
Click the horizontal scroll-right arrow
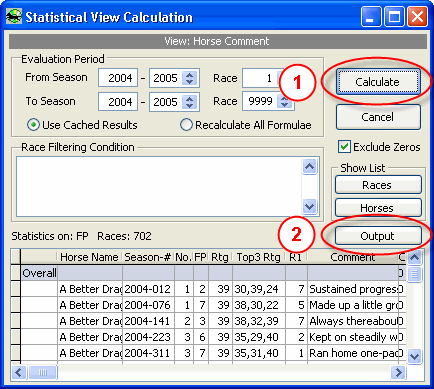click(x=398, y=372)
